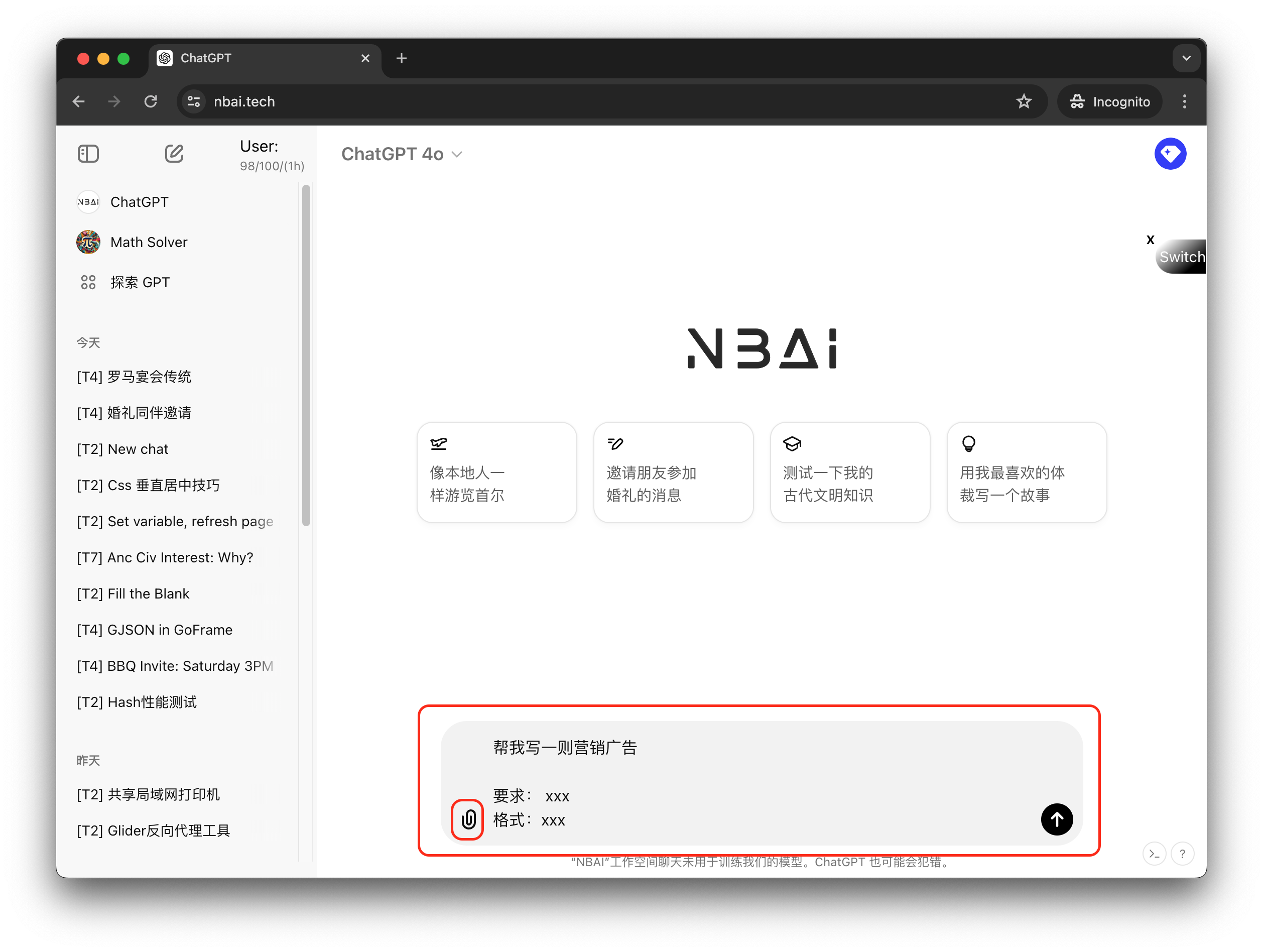
Task: Open chat [T2] 共享局域网打印机
Action: [x=148, y=795]
